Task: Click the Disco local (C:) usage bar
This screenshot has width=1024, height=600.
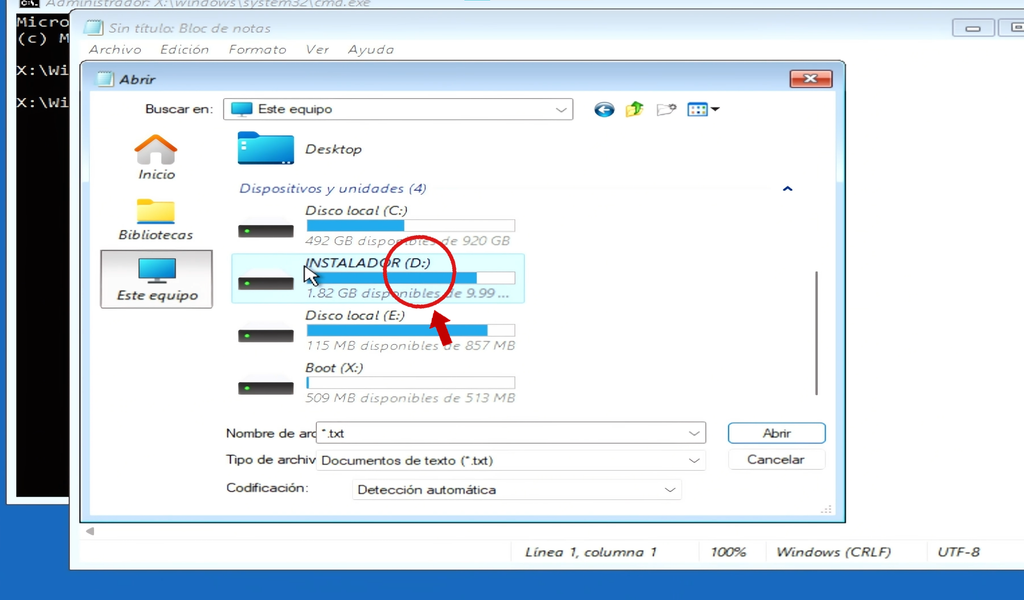Action: pos(411,226)
